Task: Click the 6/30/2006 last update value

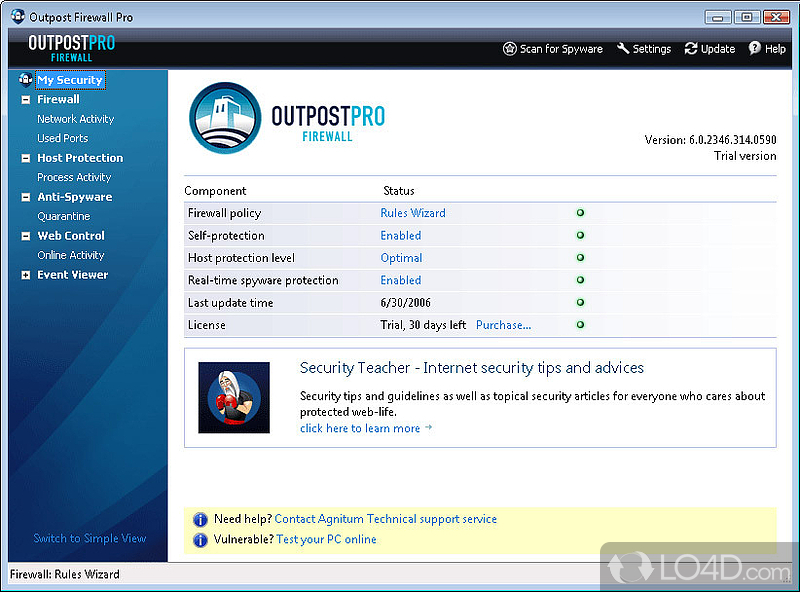Action: point(406,303)
